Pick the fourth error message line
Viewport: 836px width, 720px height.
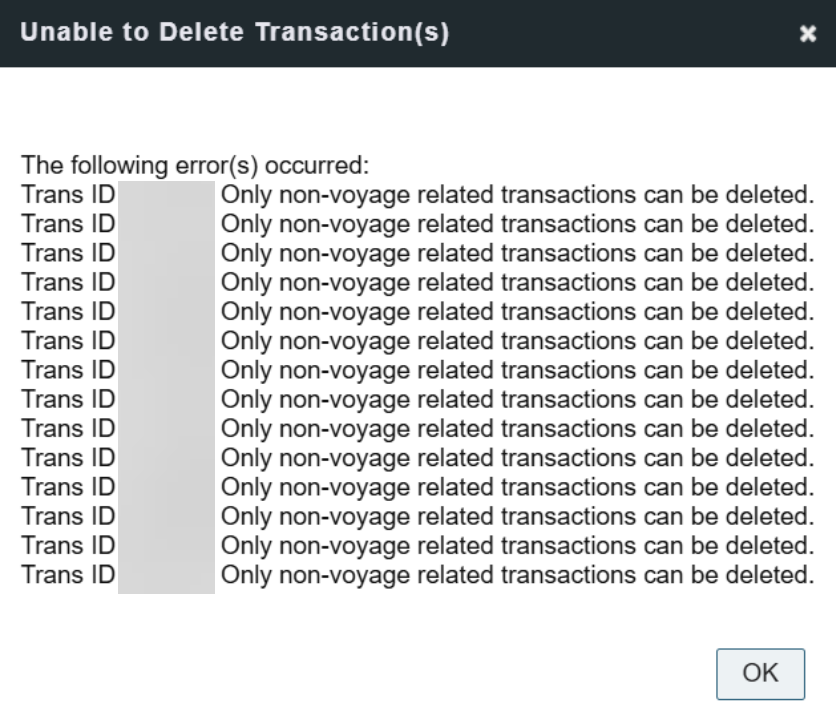tap(516, 281)
